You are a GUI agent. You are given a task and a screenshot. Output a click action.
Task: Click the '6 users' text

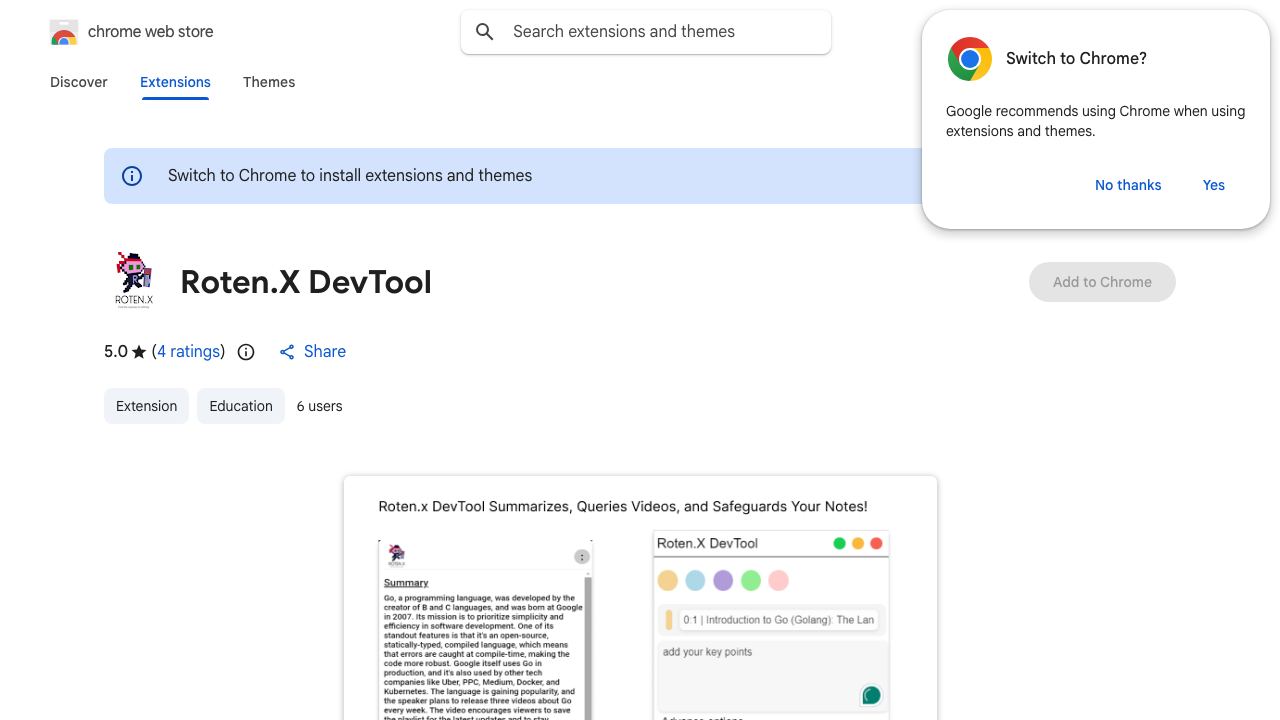click(x=320, y=406)
